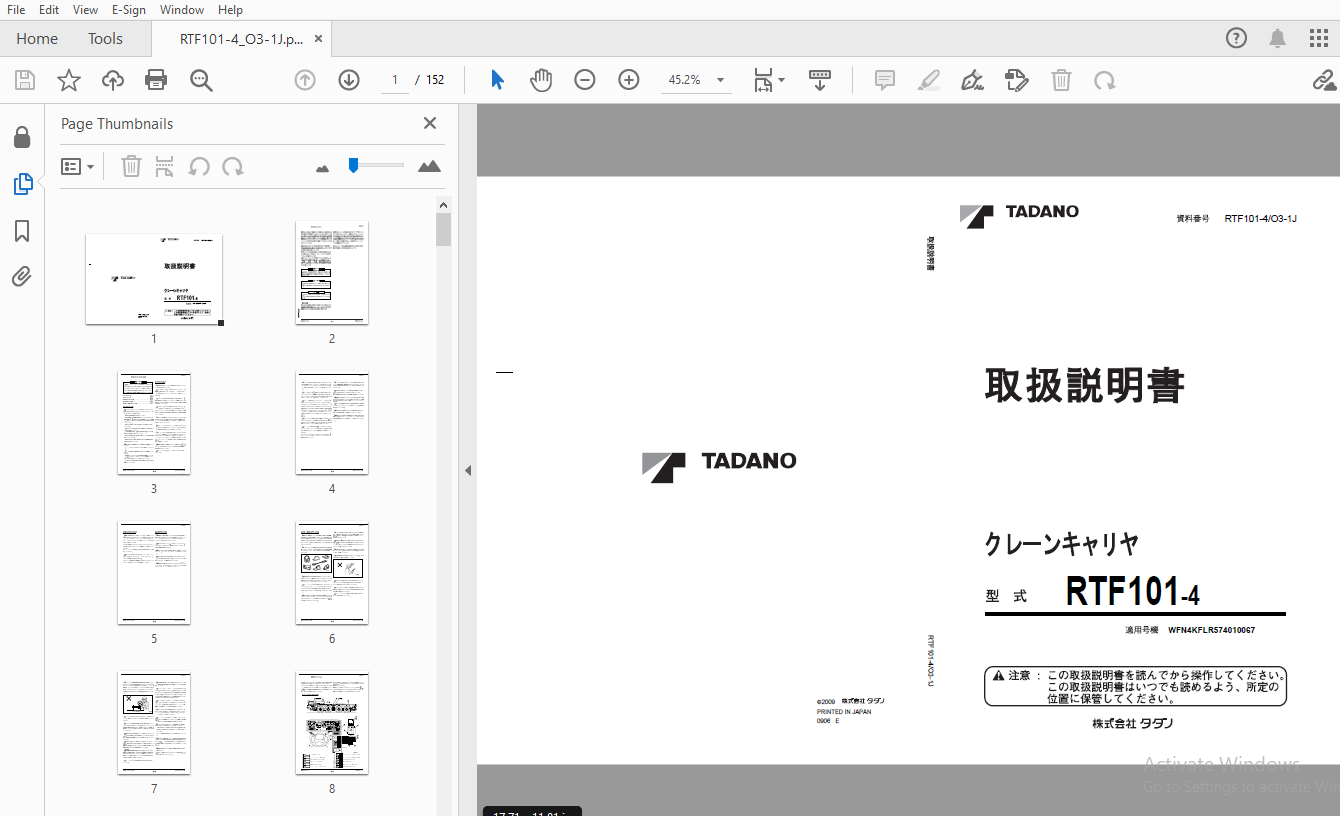Rotate pages clockwise in thumbnails panel

(x=233, y=166)
